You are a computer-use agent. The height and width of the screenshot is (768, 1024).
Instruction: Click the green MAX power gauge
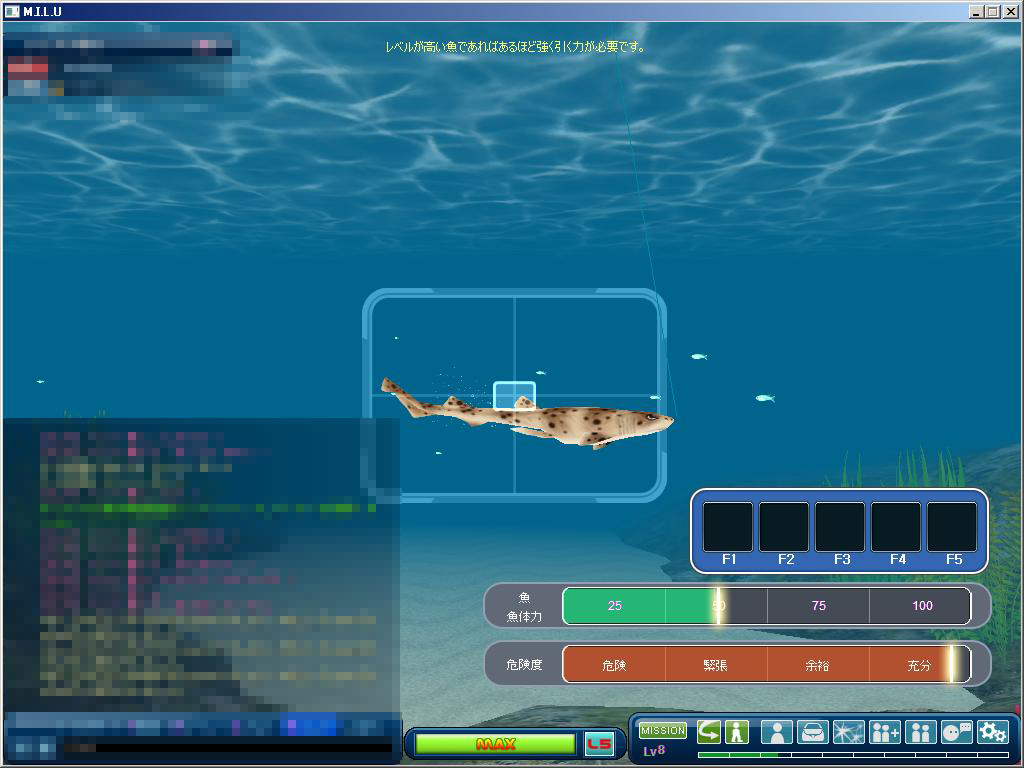(x=496, y=744)
